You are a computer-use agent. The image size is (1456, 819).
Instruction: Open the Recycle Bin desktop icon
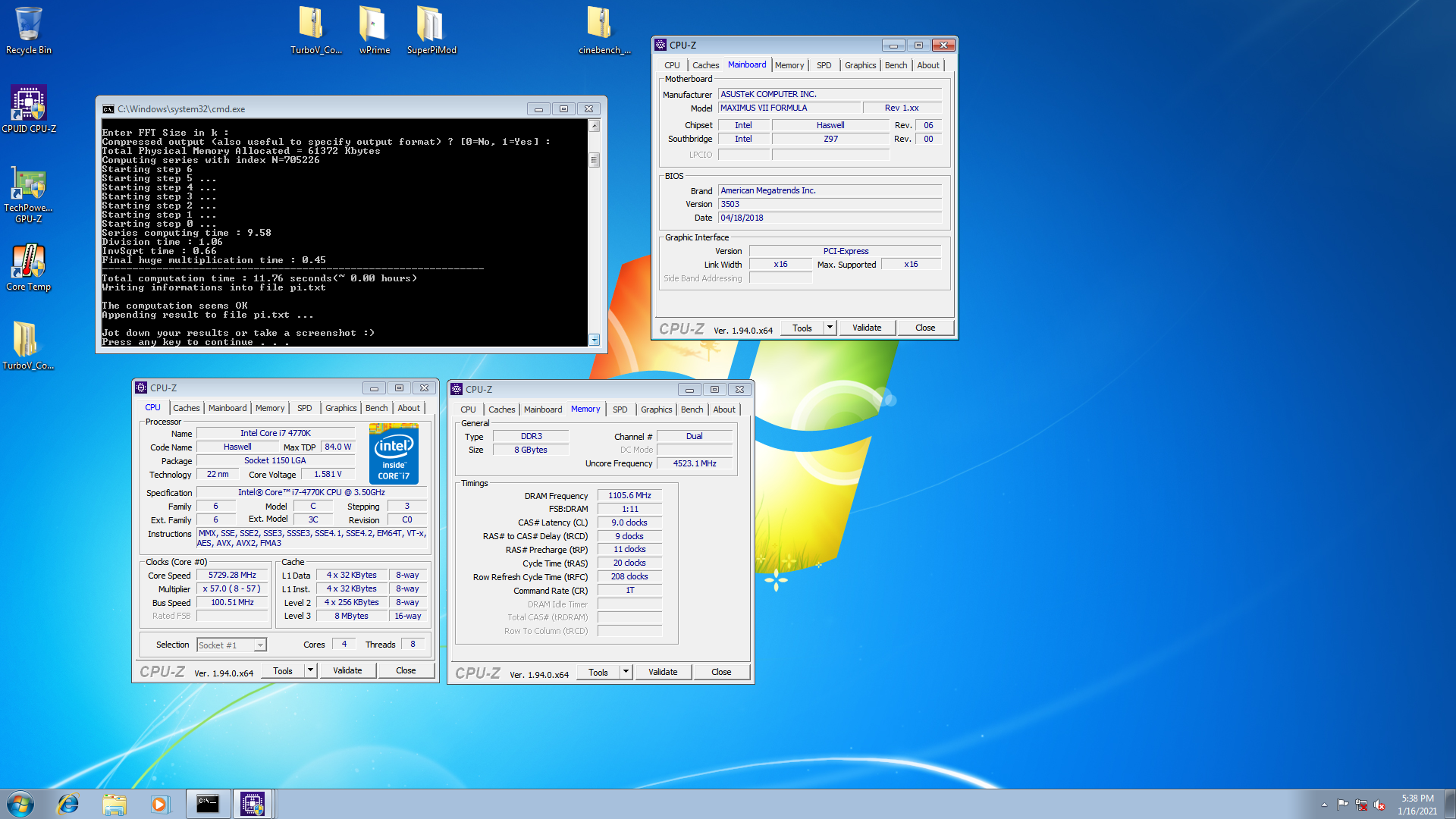29,30
